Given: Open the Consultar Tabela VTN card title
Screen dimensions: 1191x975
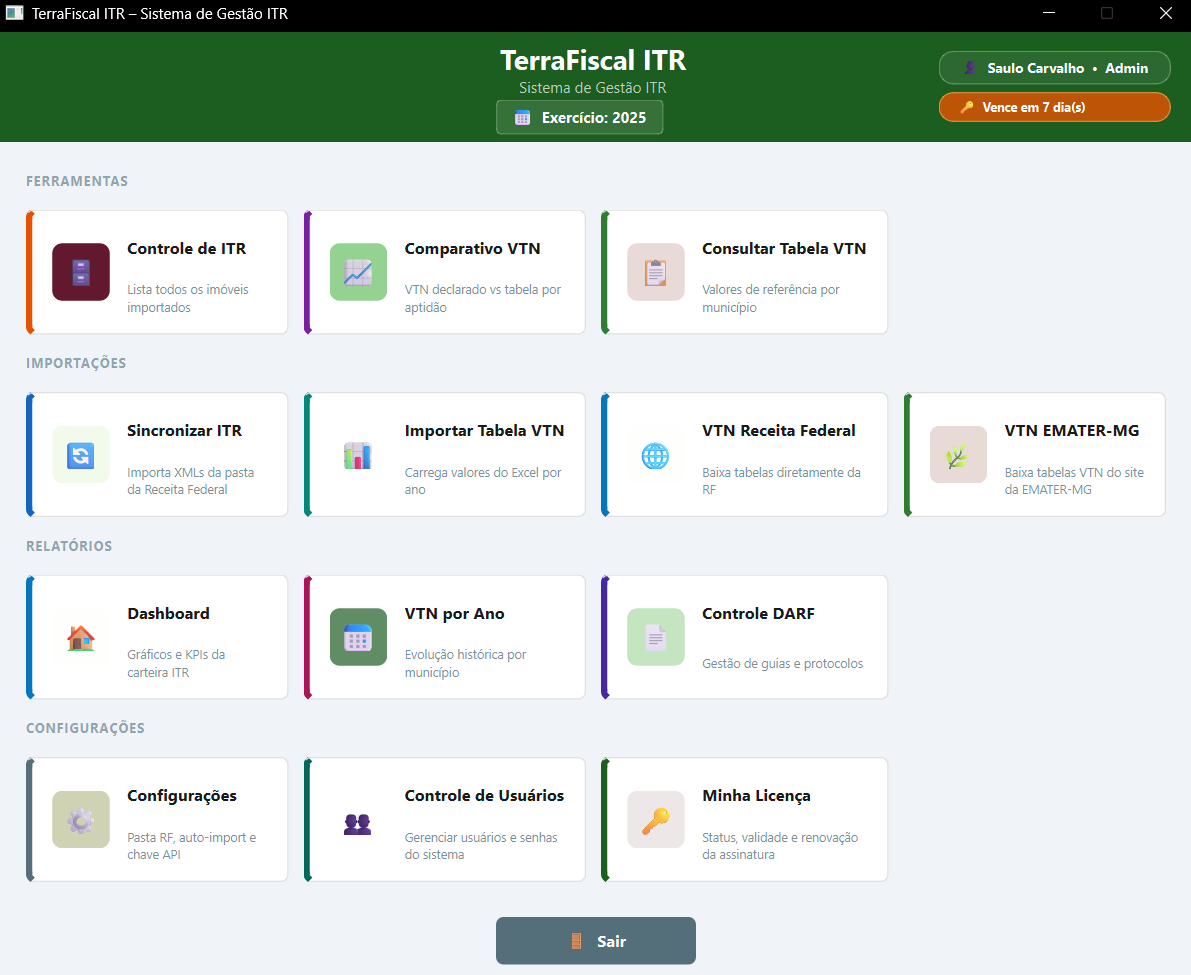Looking at the screenshot, I should (784, 248).
